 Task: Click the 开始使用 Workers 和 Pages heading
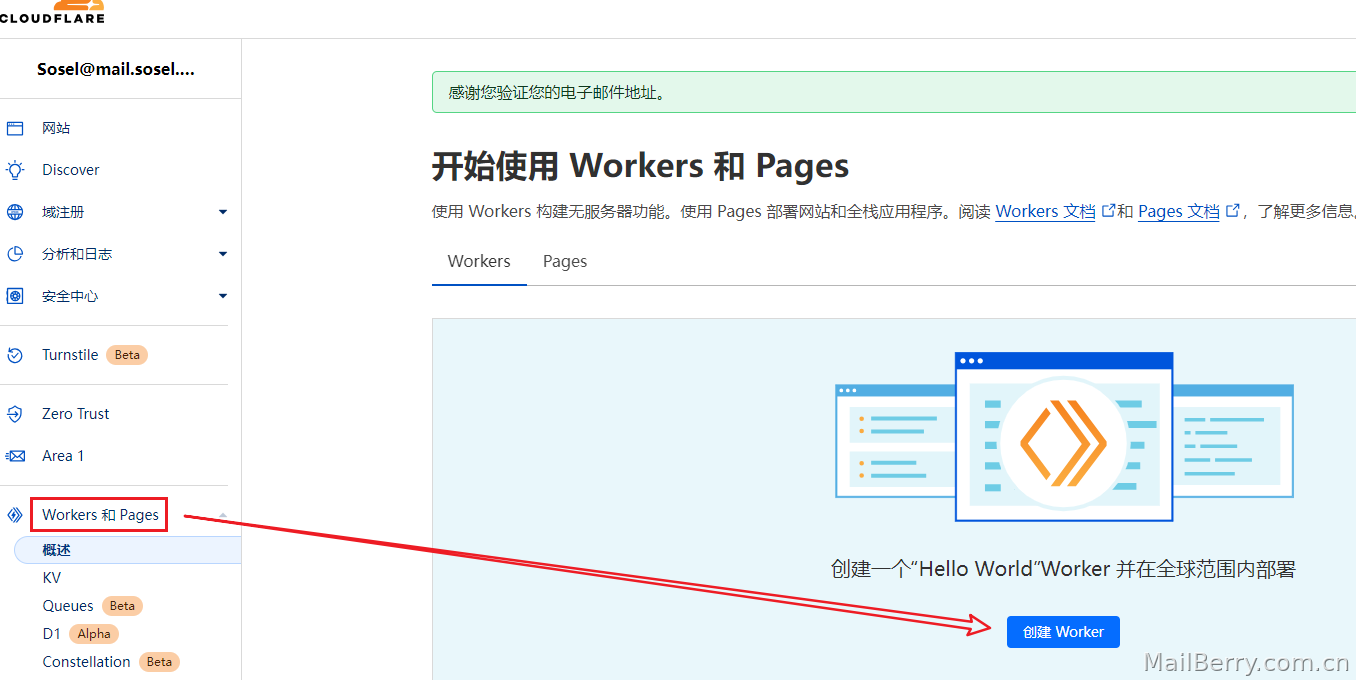(640, 166)
